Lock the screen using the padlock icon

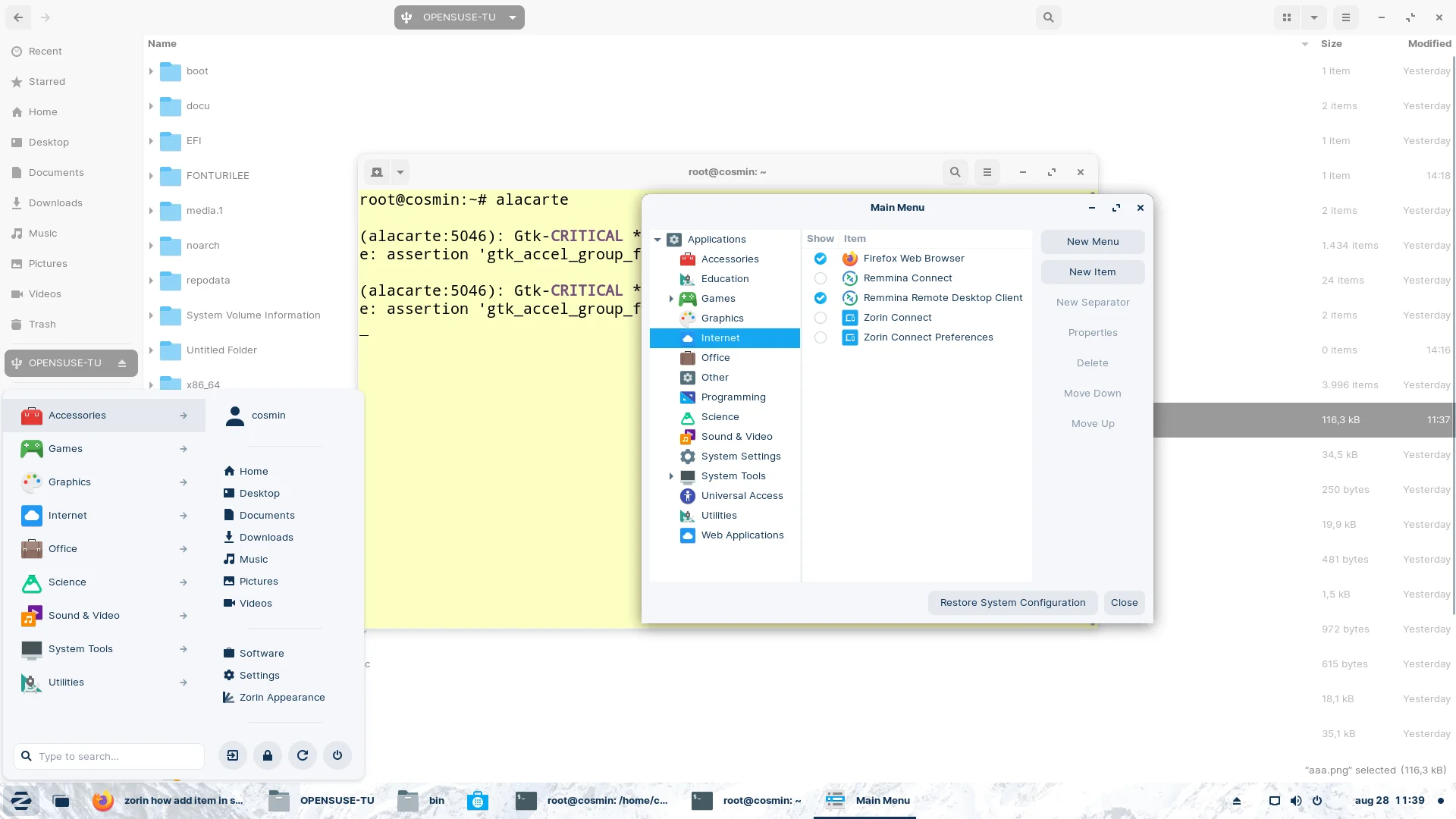(267, 755)
